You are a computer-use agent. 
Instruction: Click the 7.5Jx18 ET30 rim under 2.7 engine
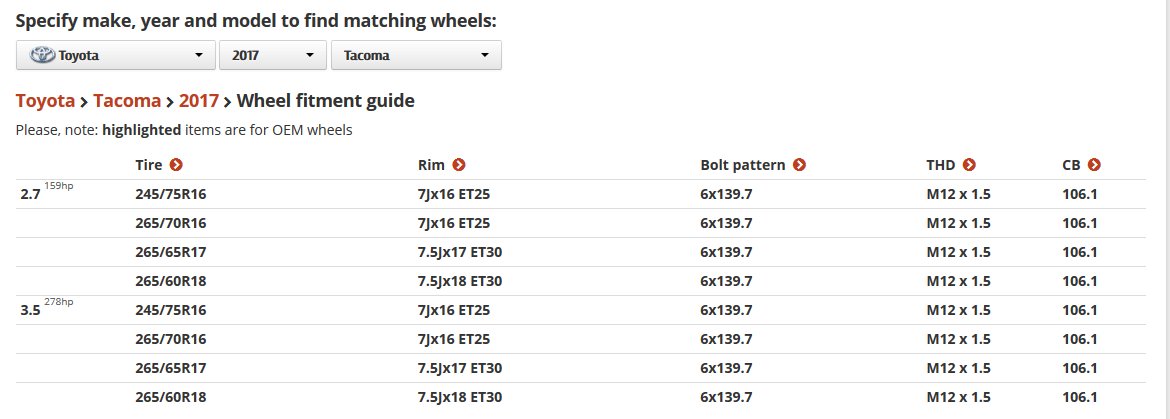click(x=460, y=281)
